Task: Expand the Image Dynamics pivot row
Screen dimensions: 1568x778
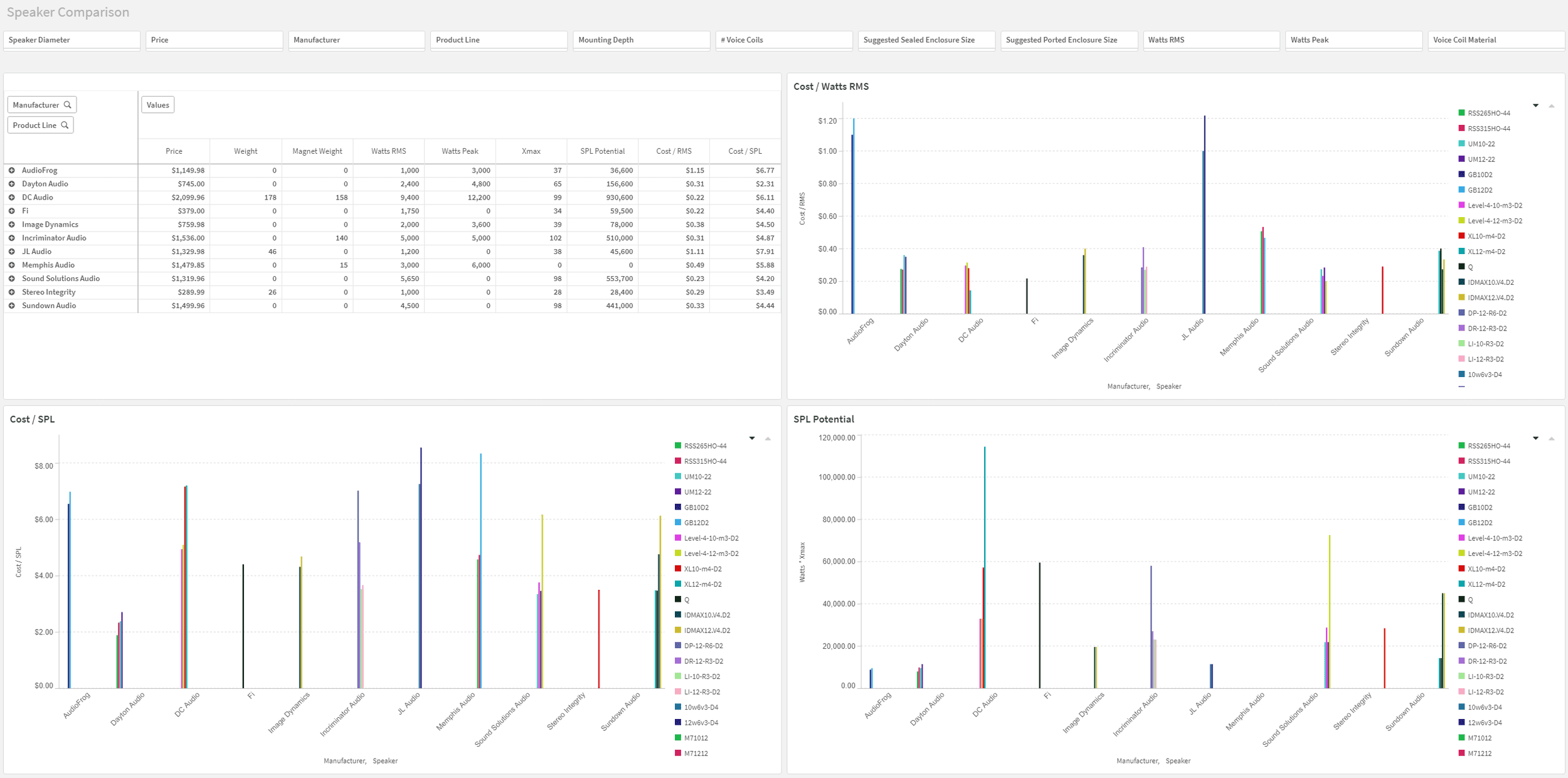Action: (x=11, y=224)
